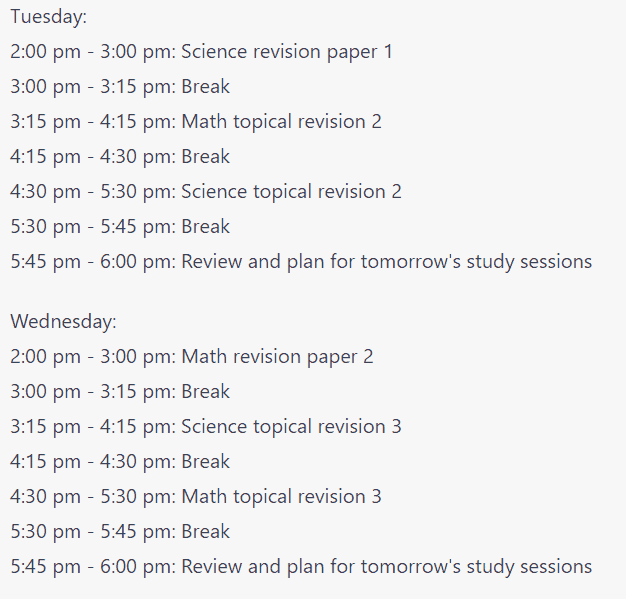626x599 pixels.
Task: Click the 2:00 pm time under Wednesday
Action: coord(45,357)
